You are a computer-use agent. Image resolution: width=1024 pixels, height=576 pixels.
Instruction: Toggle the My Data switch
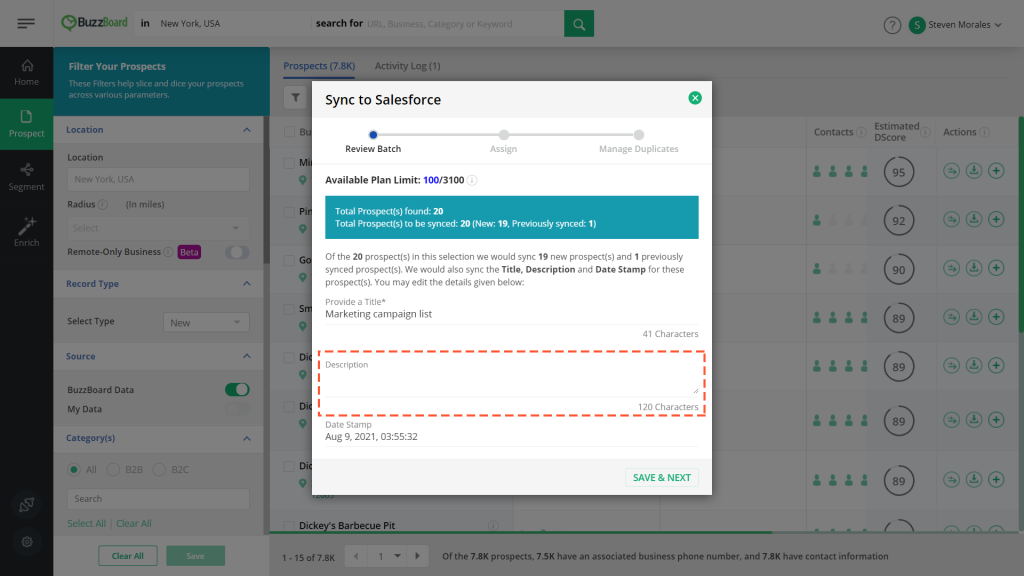237,409
